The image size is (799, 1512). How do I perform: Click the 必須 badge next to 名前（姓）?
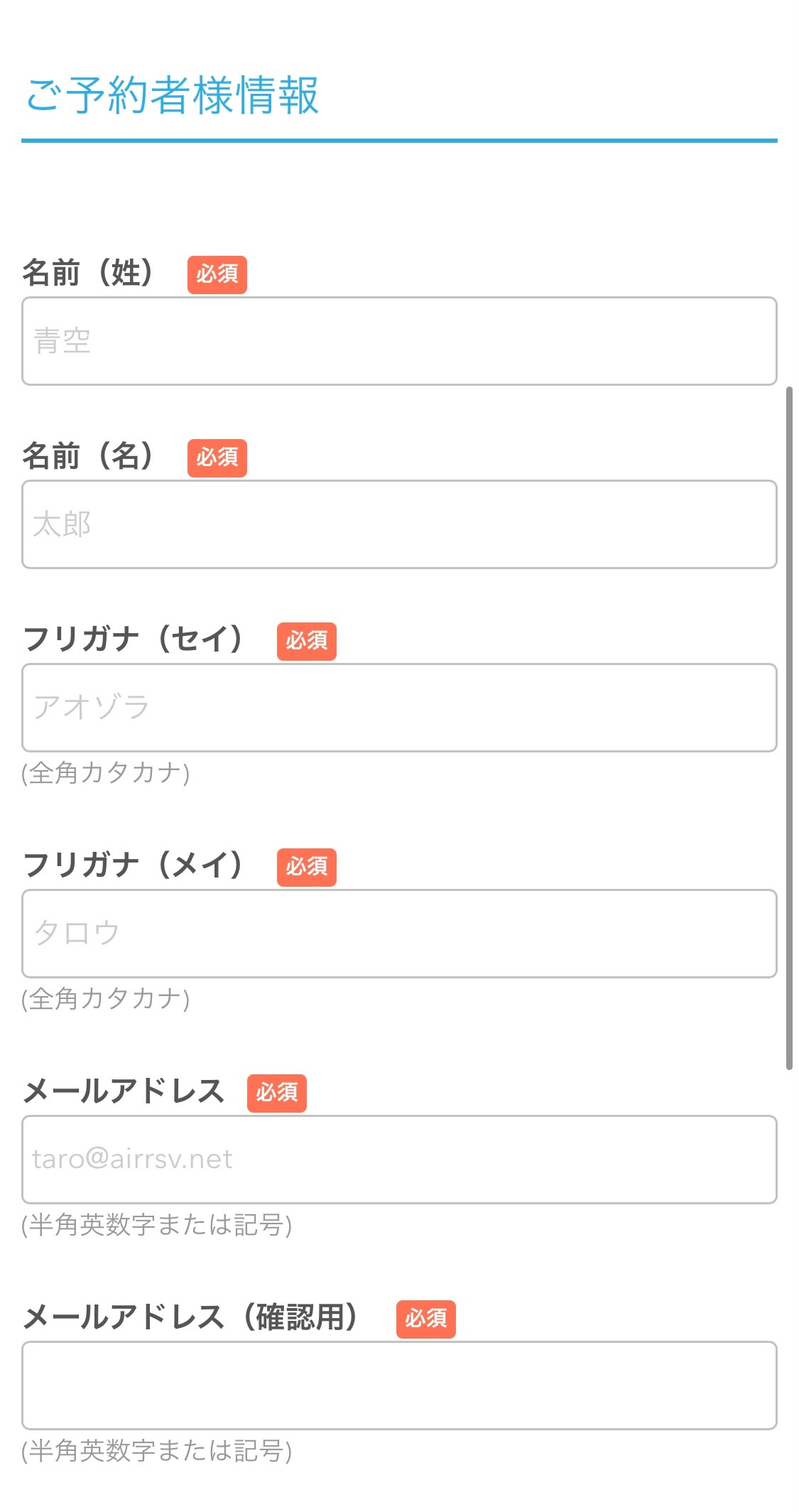[x=217, y=274]
